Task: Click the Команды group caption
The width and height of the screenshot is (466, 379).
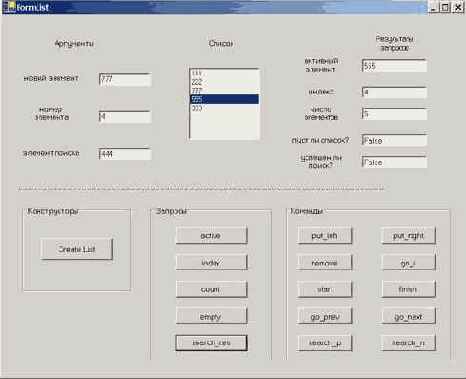Action: (307, 211)
